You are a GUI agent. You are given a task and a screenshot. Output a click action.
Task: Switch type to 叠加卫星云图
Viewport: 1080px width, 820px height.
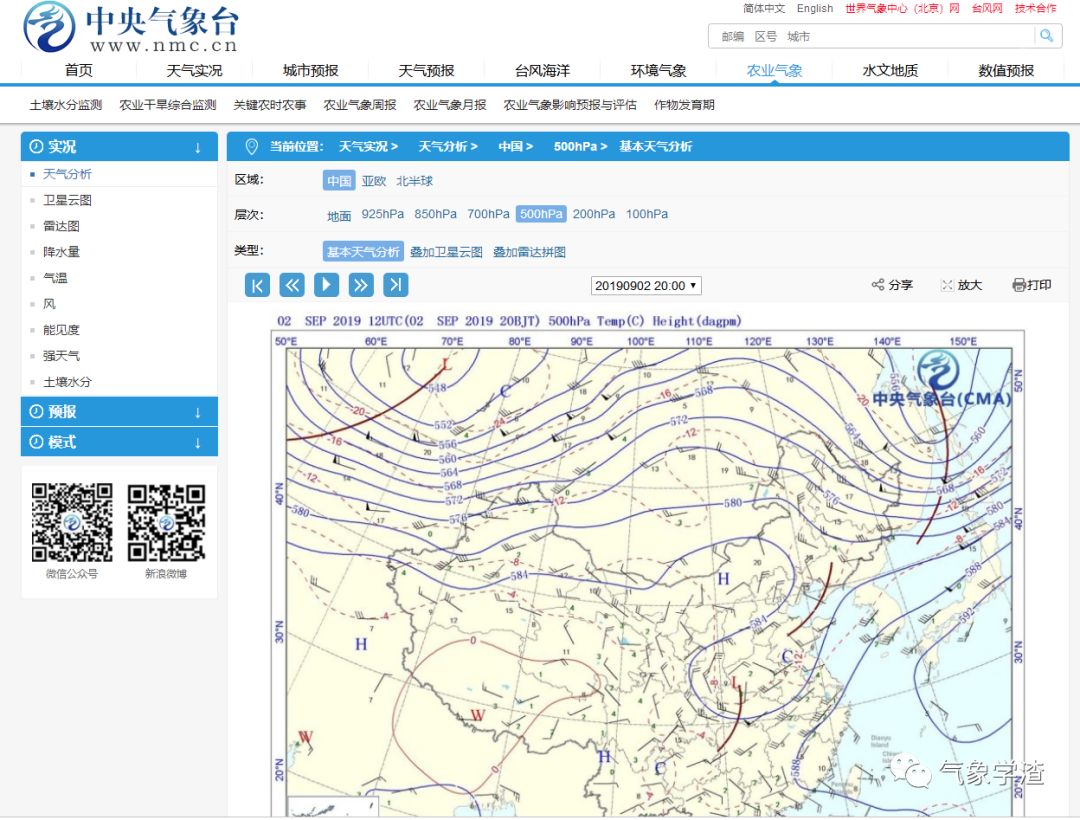click(x=446, y=252)
